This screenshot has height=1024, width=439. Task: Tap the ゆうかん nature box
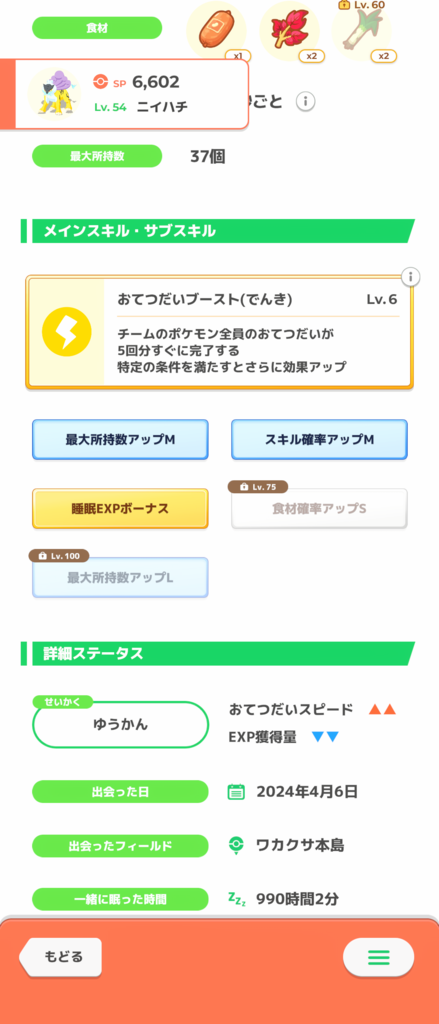[120, 724]
